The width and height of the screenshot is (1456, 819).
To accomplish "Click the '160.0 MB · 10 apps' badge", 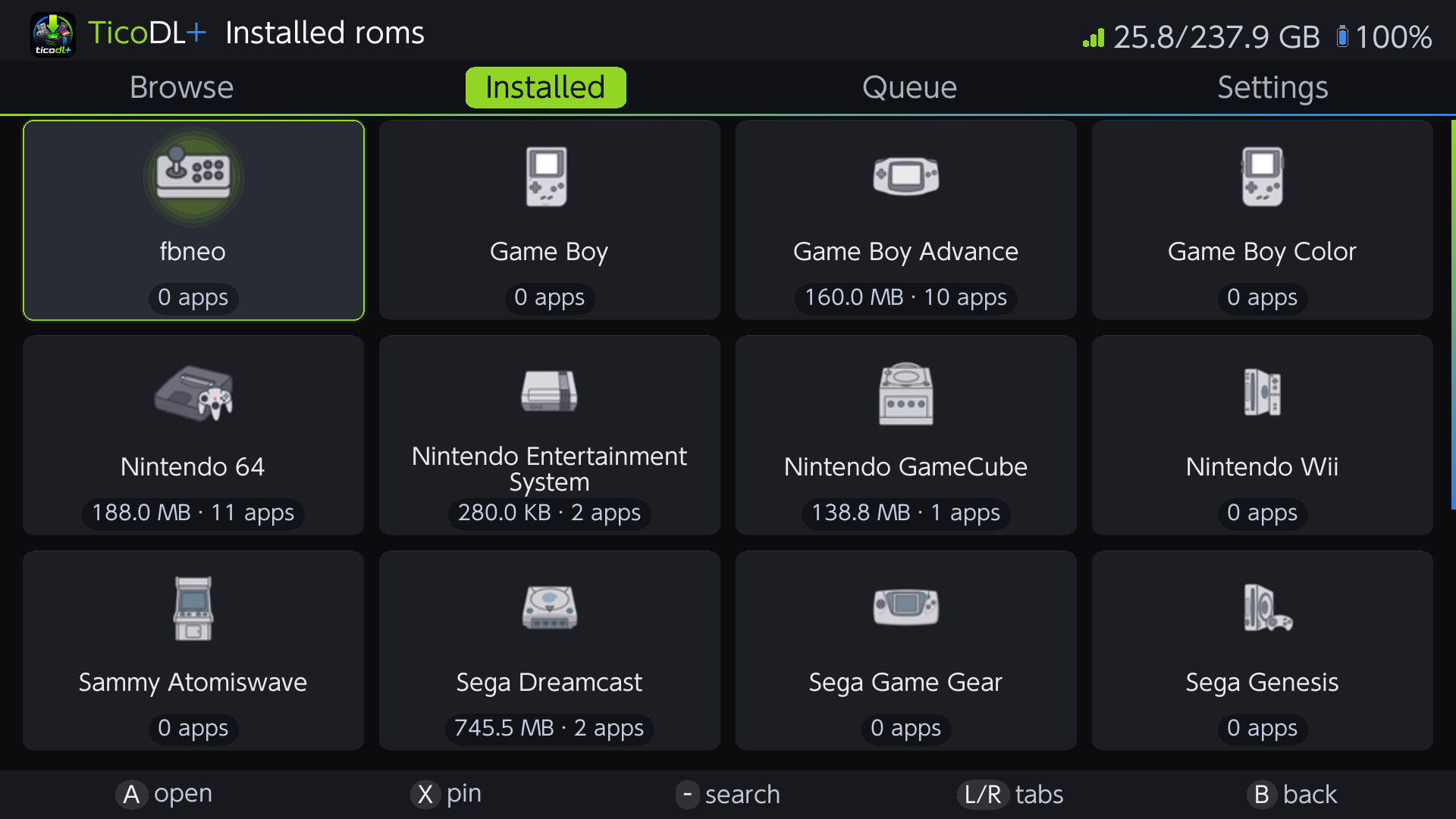I will (905, 297).
